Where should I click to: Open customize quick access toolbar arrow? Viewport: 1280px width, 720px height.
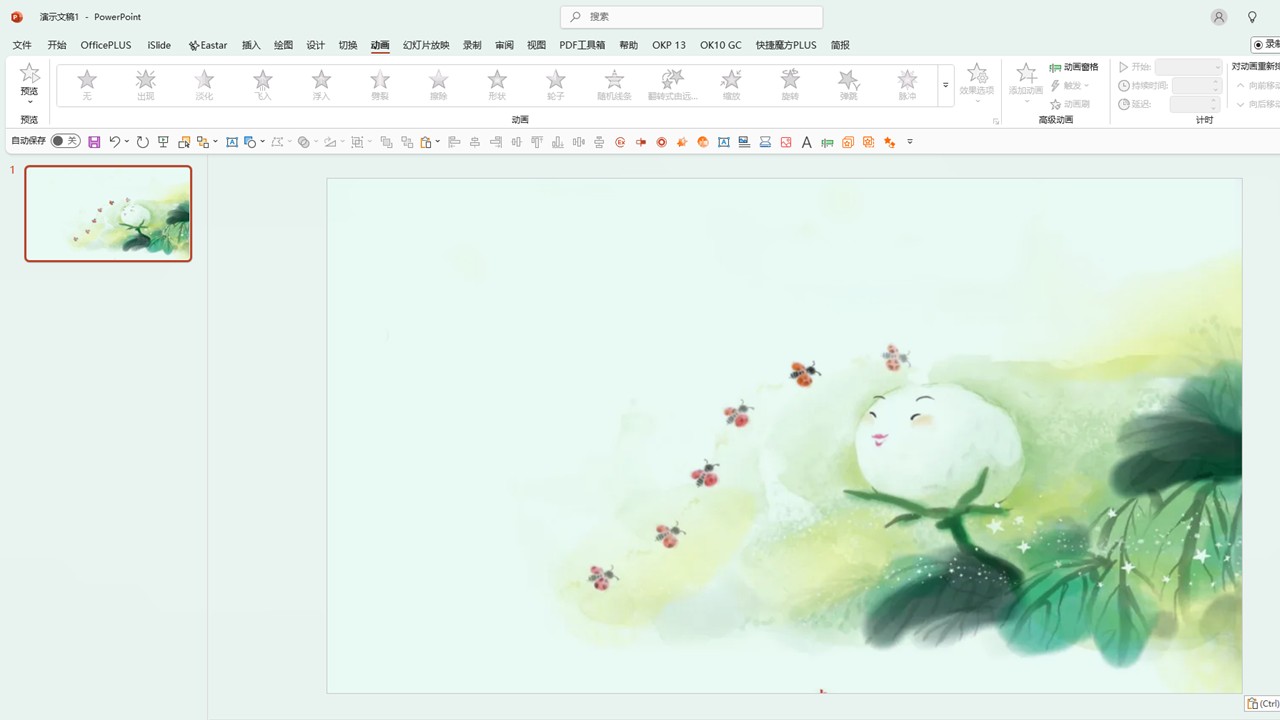coord(910,142)
